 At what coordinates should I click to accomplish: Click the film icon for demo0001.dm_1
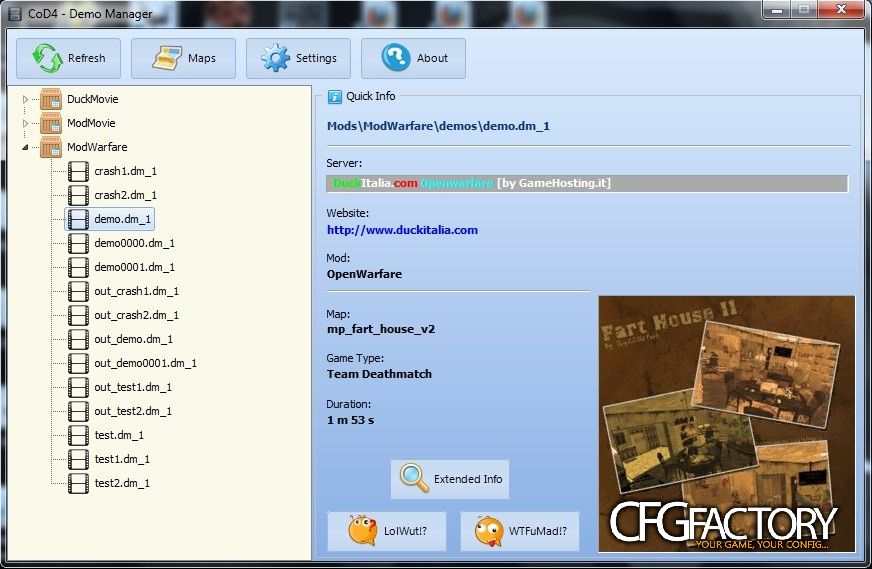(78, 267)
